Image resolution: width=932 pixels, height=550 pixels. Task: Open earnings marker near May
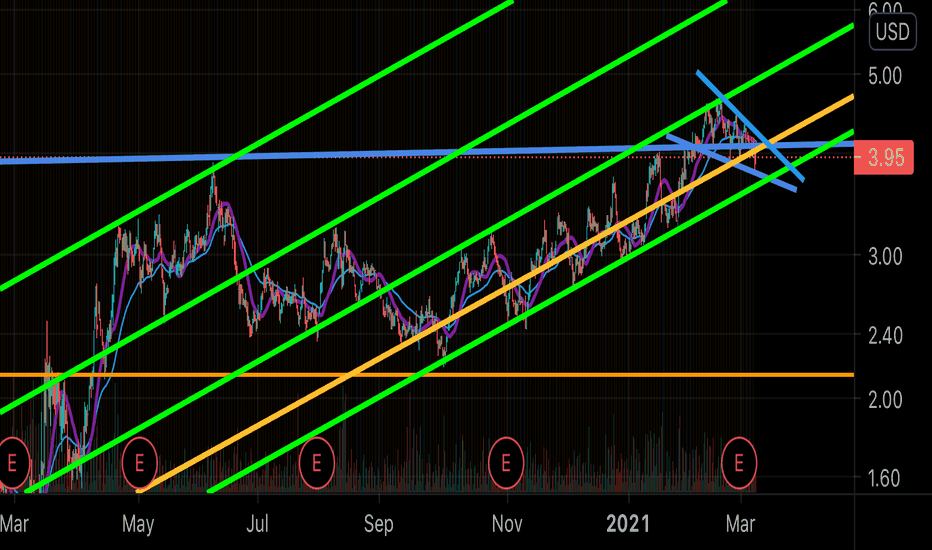(139, 463)
